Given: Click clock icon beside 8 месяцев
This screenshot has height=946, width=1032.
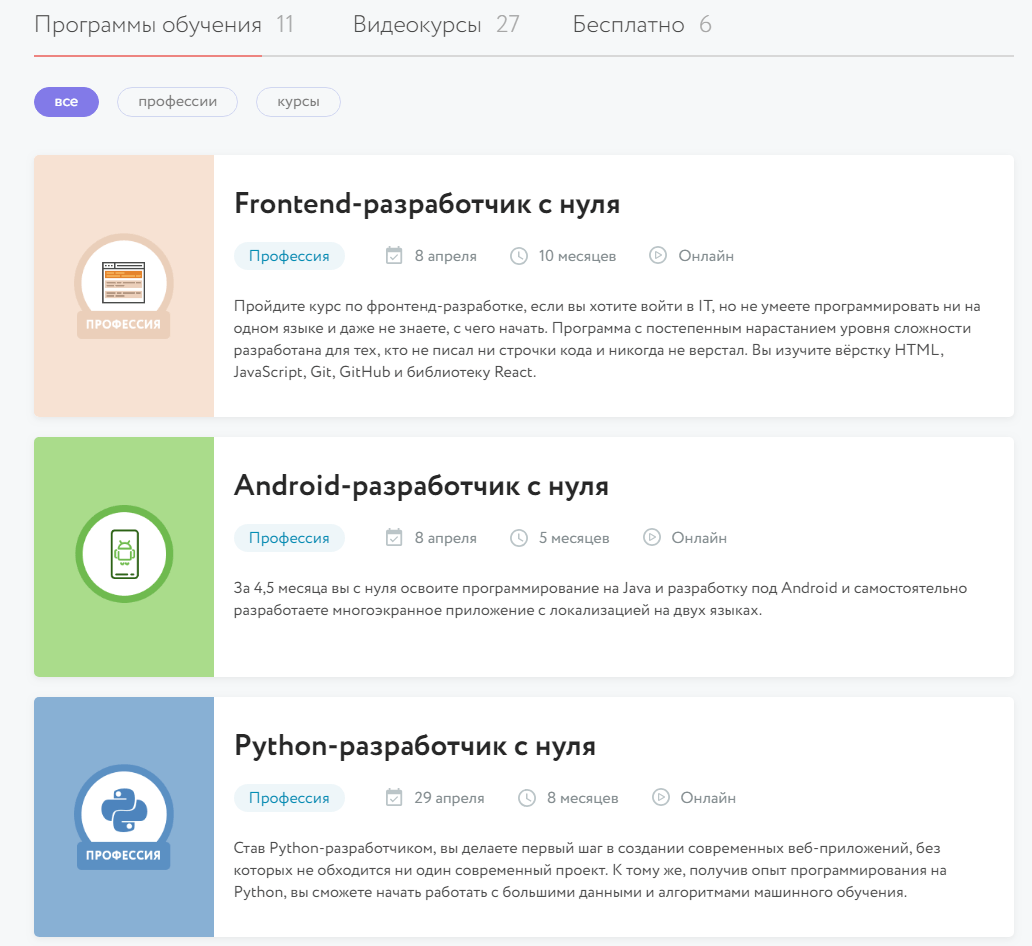Looking at the screenshot, I should pos(527,798).
